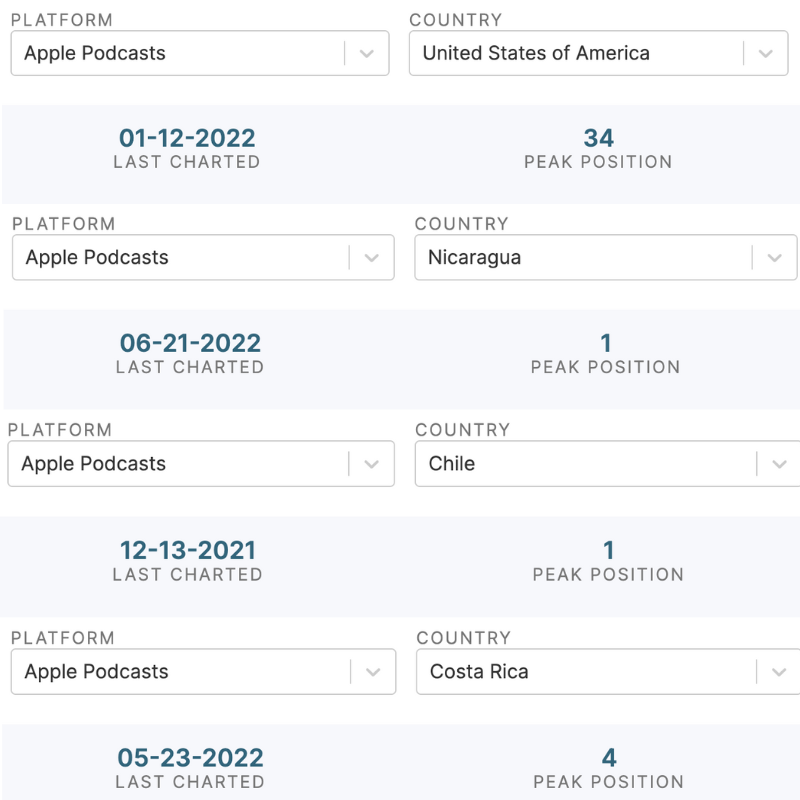Click platform chevron in the Chile row
The width and height of the screenshot is (800, 800).
coord(372,464)
